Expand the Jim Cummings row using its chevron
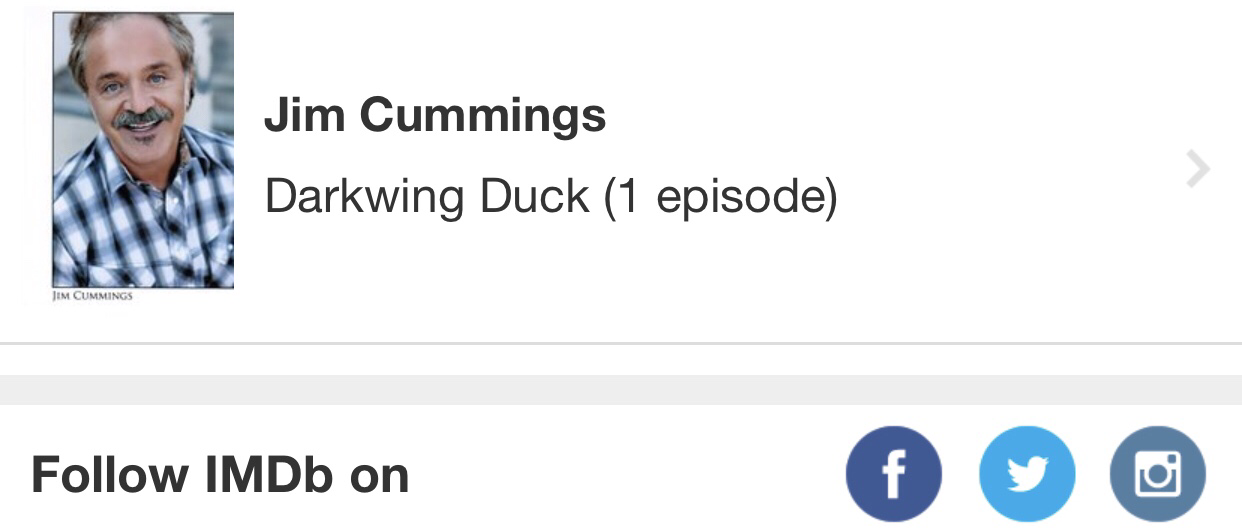 1197,170
